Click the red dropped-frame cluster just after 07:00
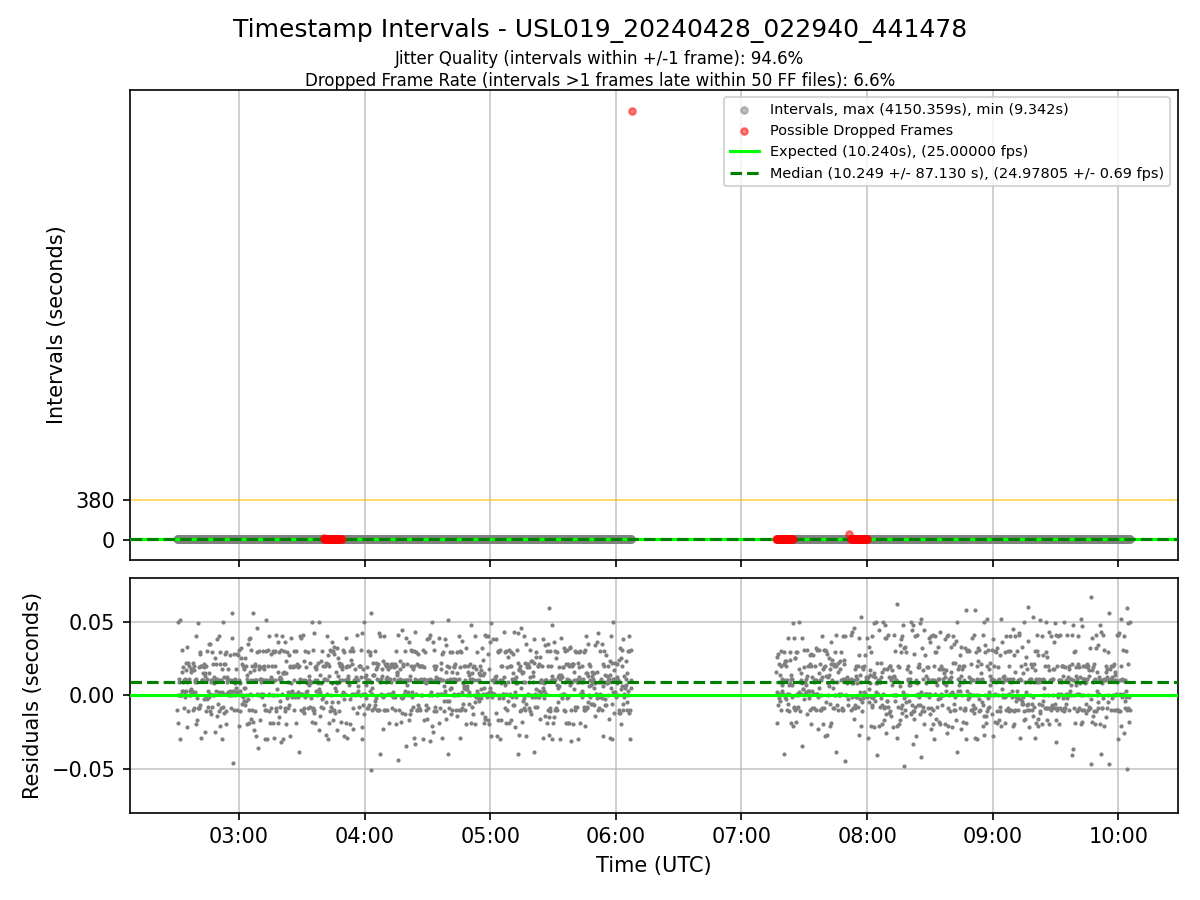This screenshot has width=1200, height=900. pyautogui.click(x=785, y=539)
